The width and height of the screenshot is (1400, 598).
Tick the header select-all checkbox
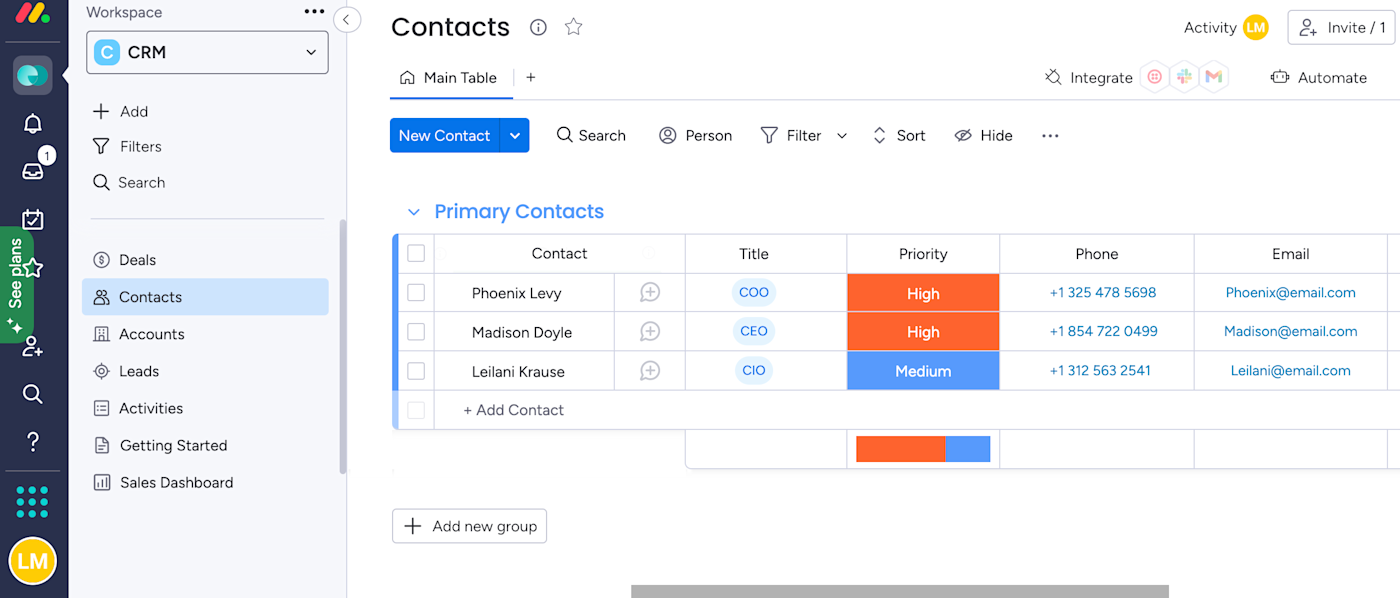(x=416, y=254)
